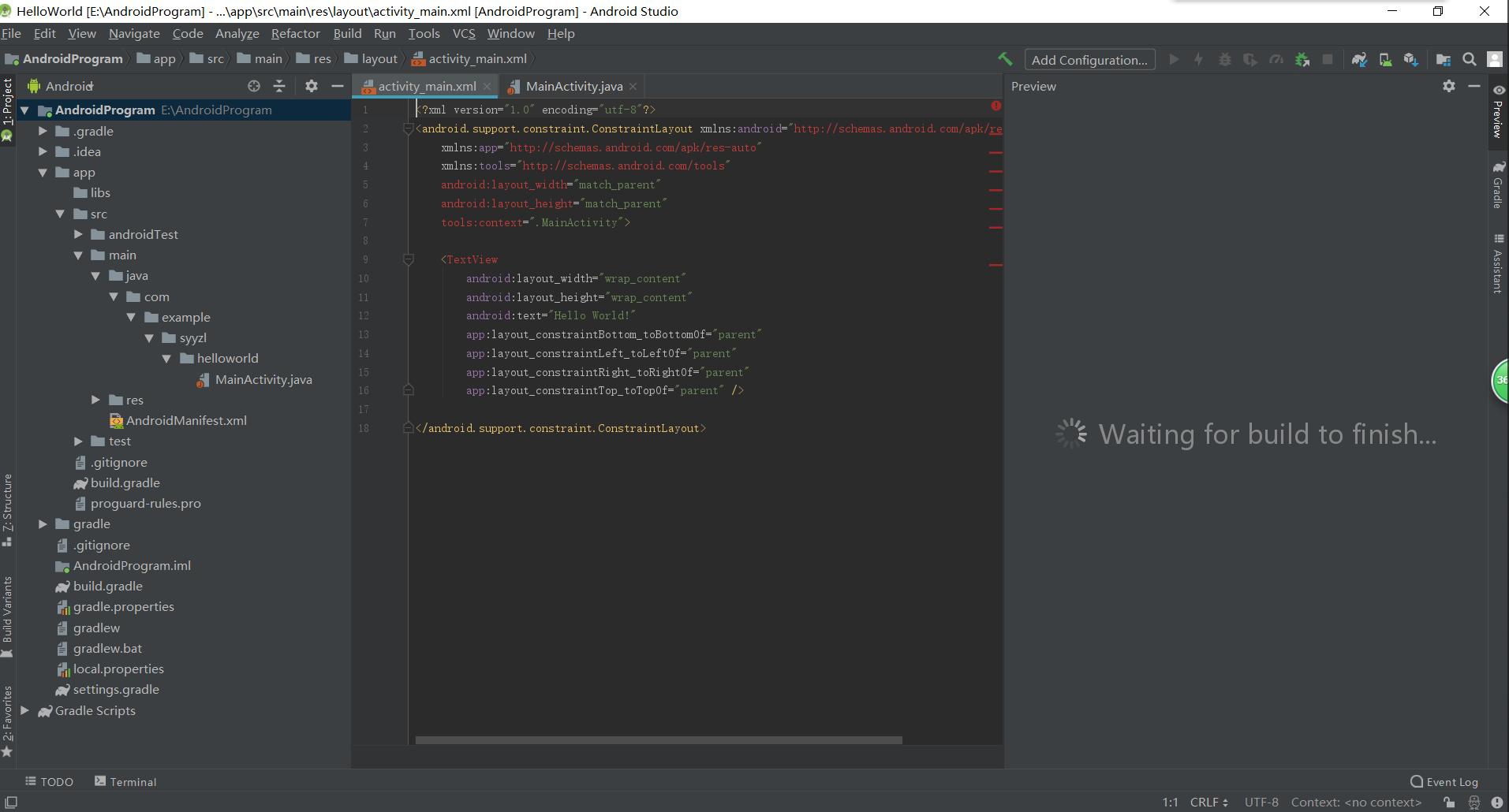Hide the Project panel with minus icon
This screenshot has width=1509, height=812.
tap(338, 86)
